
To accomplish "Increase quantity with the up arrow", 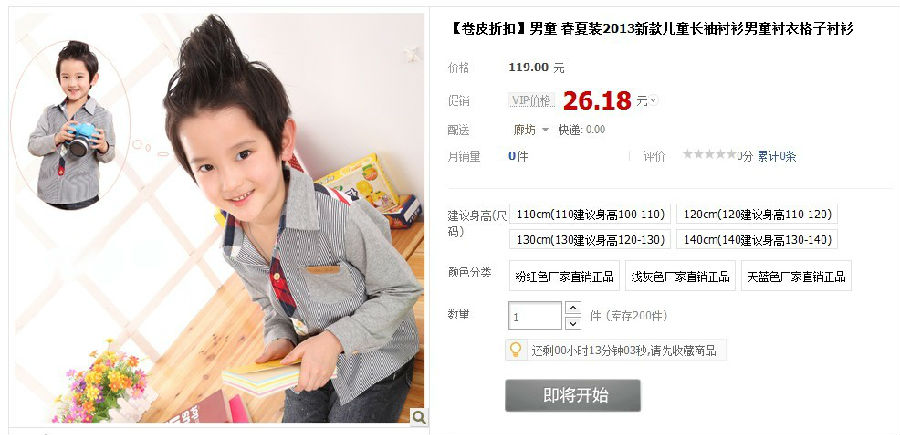I will point(573,308).
